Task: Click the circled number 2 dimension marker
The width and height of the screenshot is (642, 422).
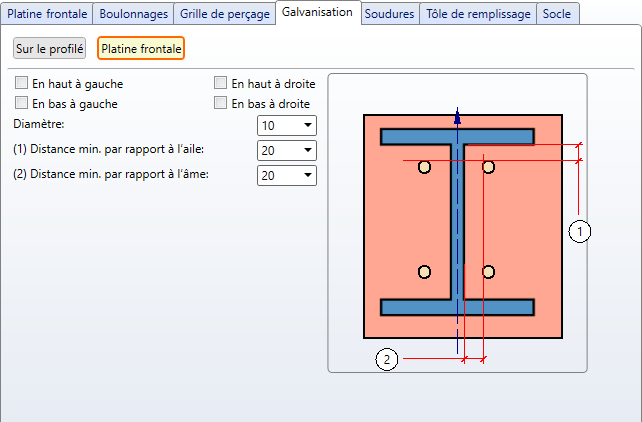Action: 387,359
